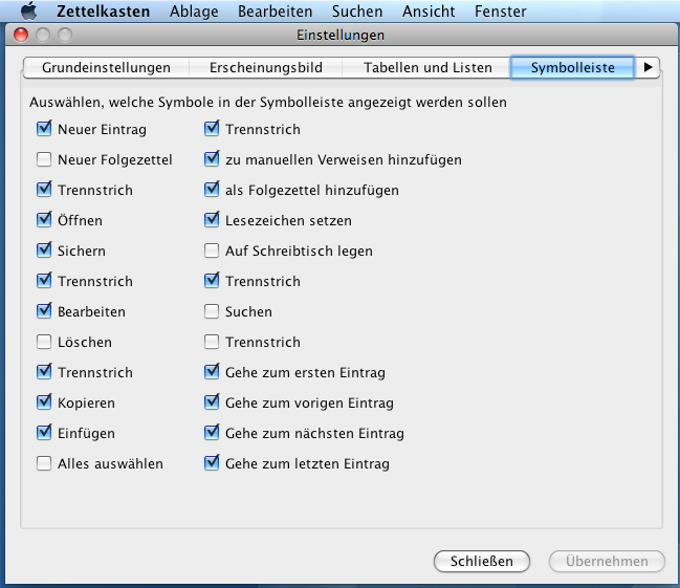680x588 pixels.
Task: Open the Zettelkasten application menu
Action: [x=103, y=11]
